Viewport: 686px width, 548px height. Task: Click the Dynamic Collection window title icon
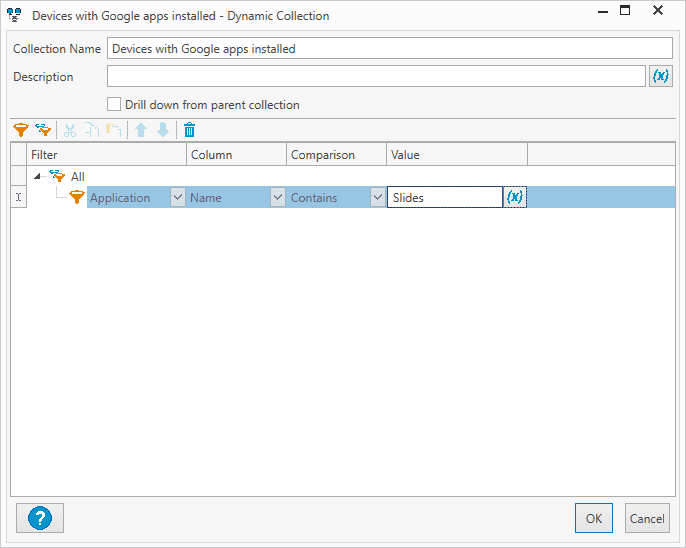[x=14, y=15]
